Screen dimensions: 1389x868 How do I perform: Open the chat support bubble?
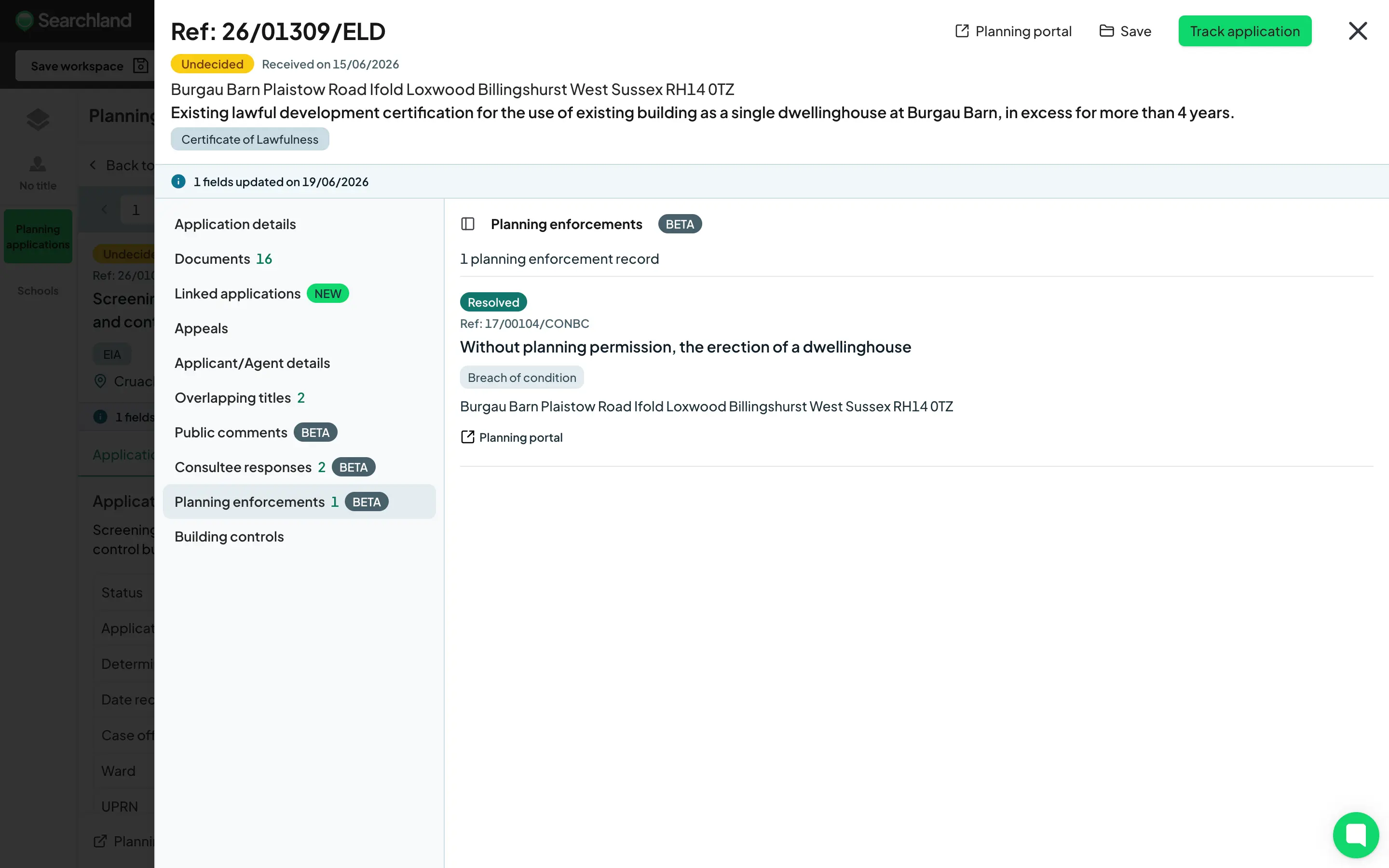coord(1356,834)
